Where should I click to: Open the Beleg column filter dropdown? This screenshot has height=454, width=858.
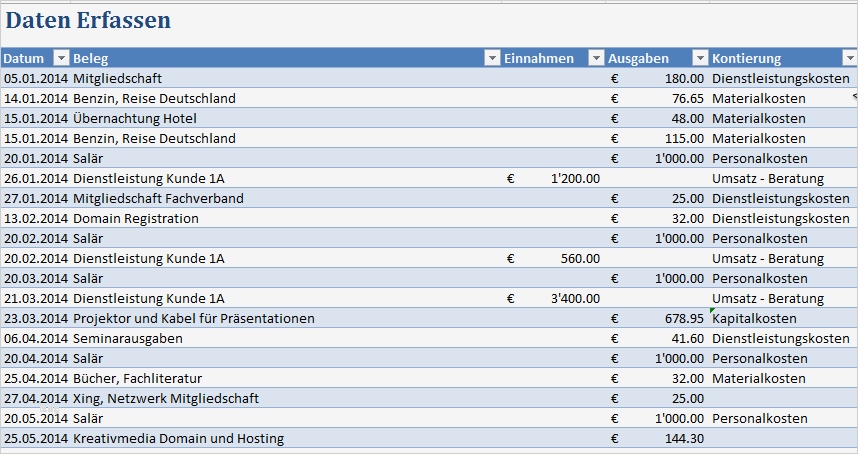[x=491, y=58]
